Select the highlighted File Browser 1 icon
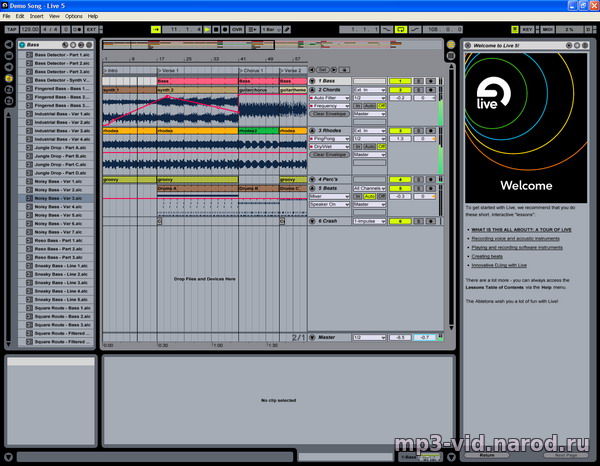The height and width of the screenshot is (466, 600). click(9, 78)
